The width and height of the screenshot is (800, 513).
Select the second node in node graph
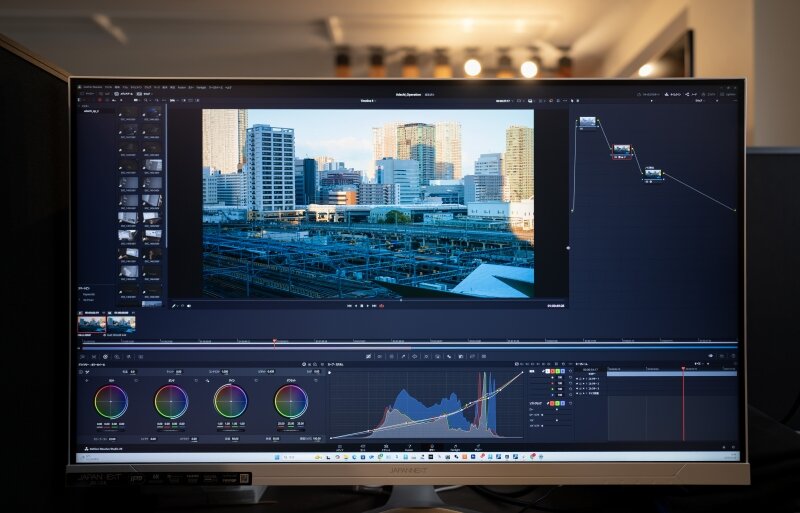(622, 150)
